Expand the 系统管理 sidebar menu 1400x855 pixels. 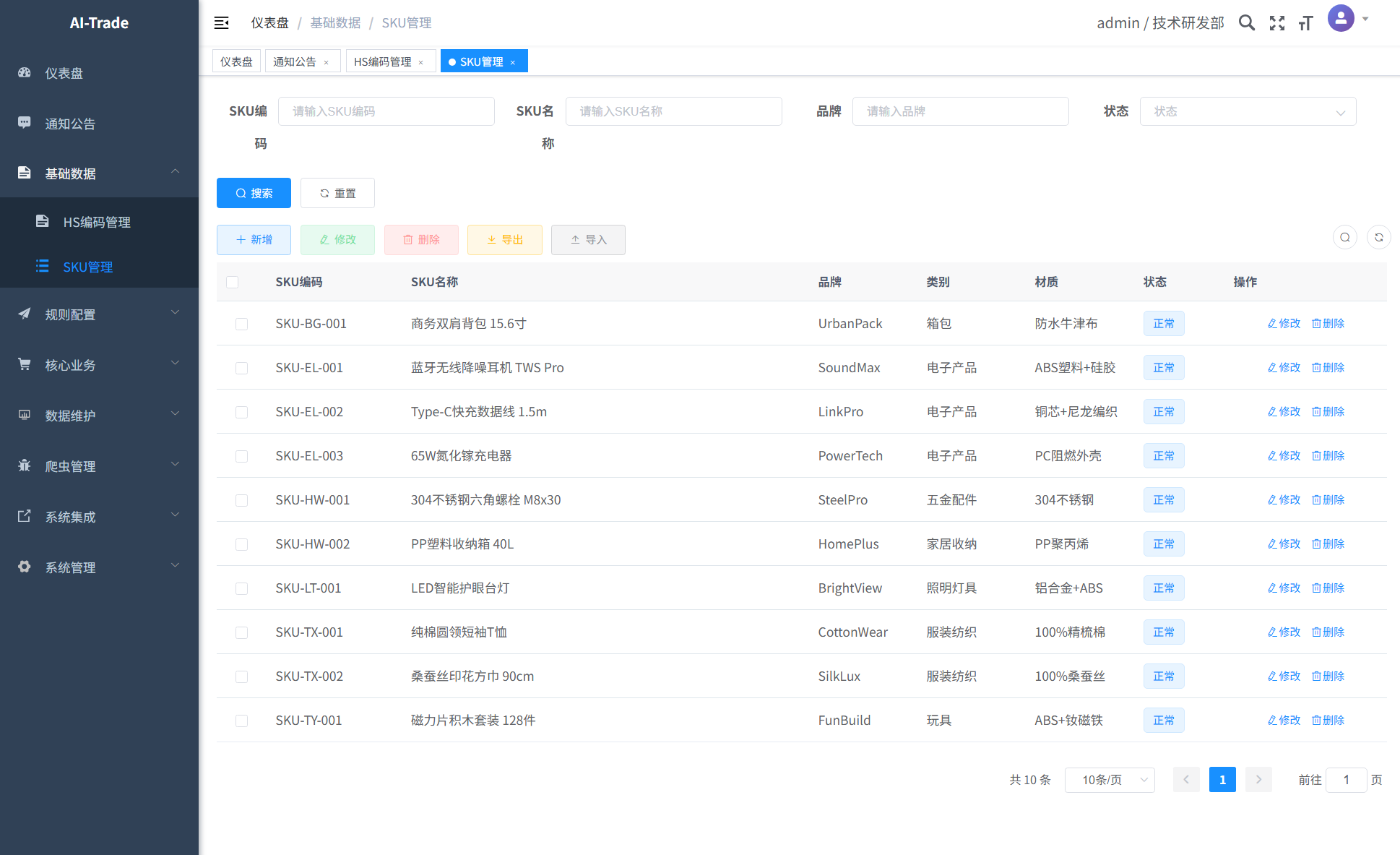point(99,567)
